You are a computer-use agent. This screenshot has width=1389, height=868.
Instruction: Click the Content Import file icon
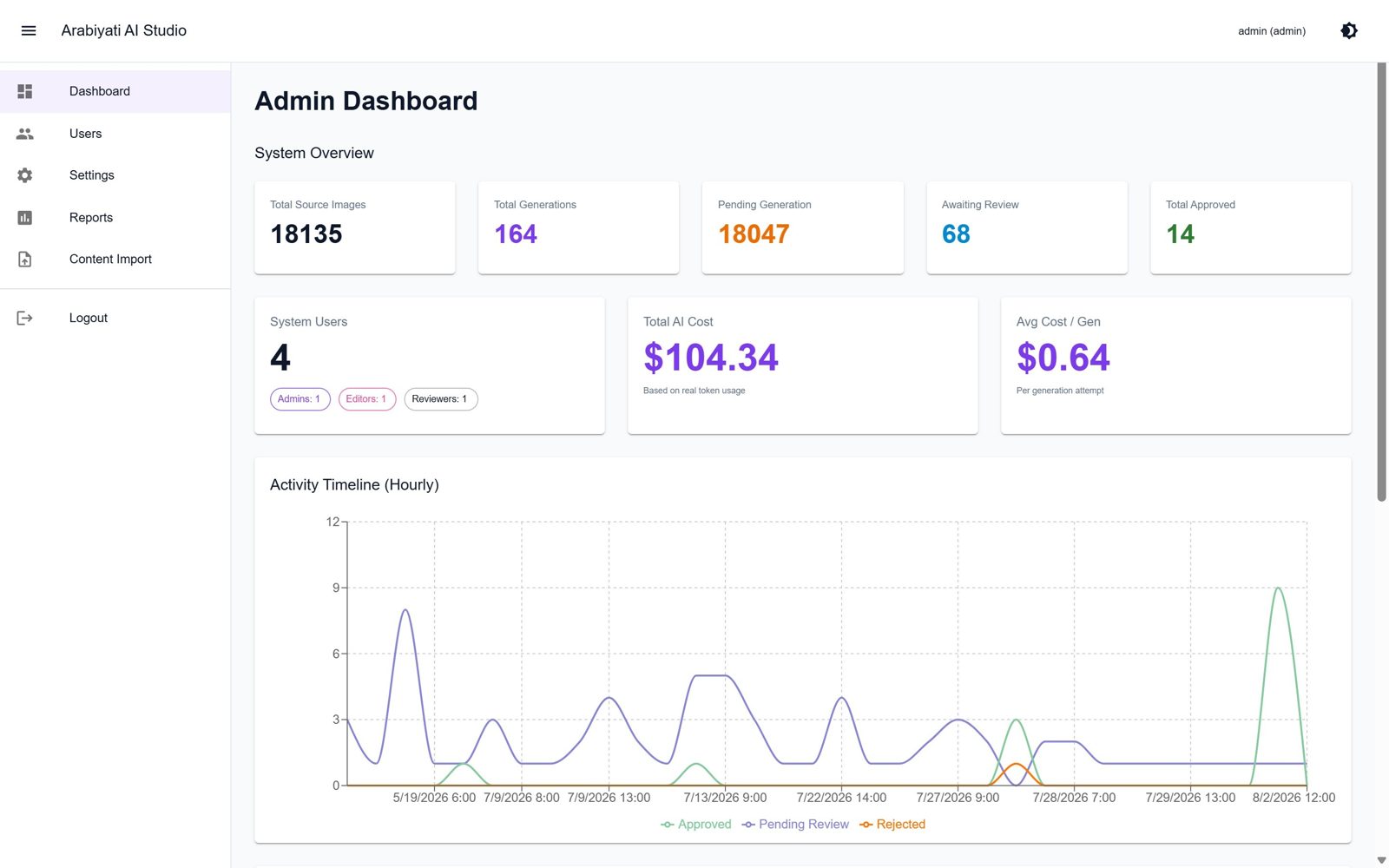pos(25,260)
